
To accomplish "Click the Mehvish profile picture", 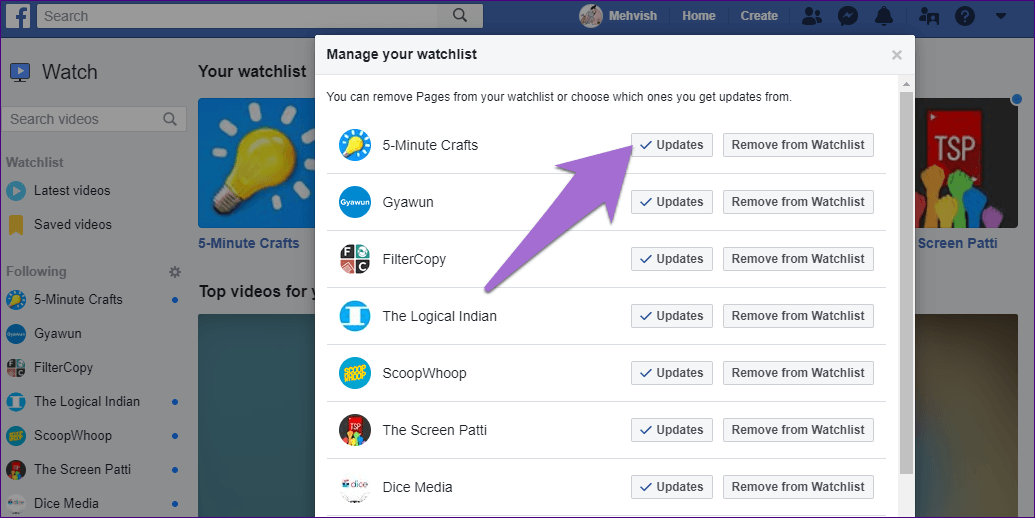I will [591, 16].
